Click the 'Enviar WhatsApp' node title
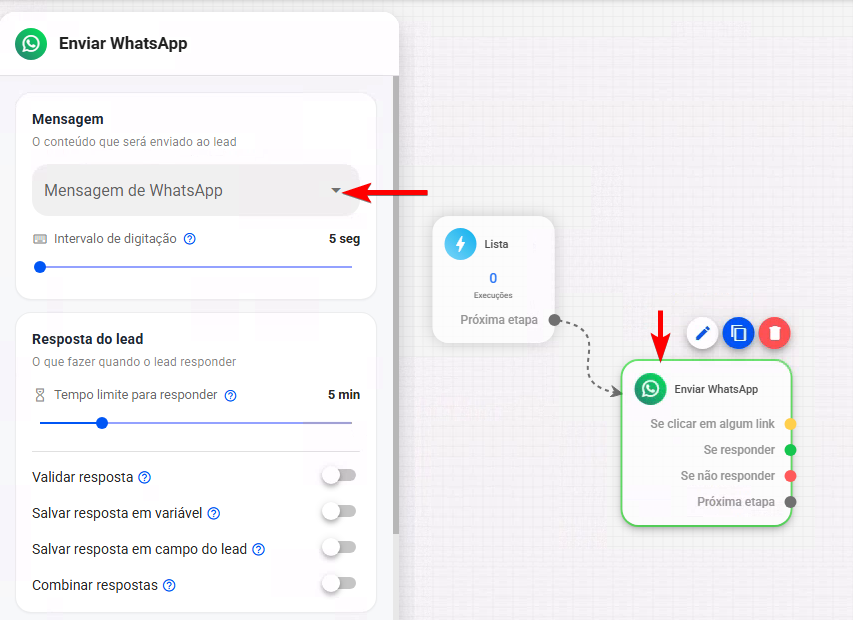The image size is (853, 620). point(716,389)
